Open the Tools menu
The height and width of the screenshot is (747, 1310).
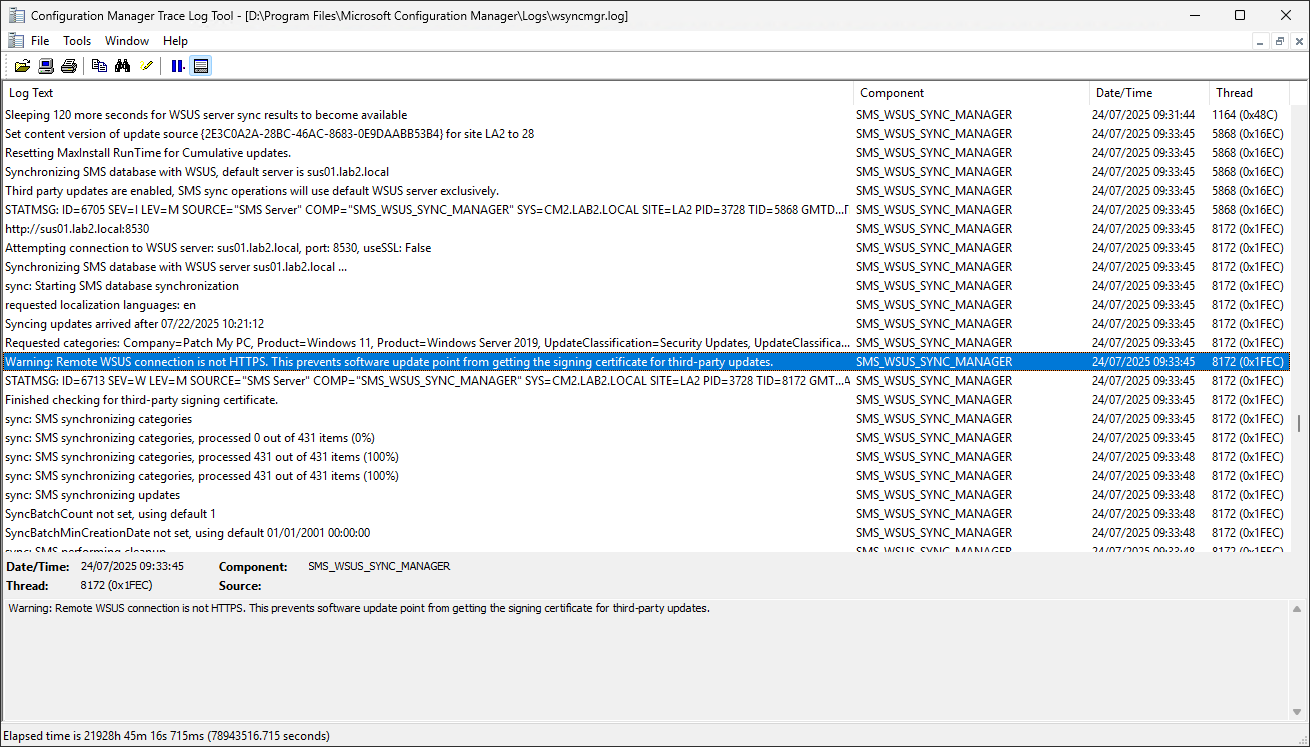(77, 40)
